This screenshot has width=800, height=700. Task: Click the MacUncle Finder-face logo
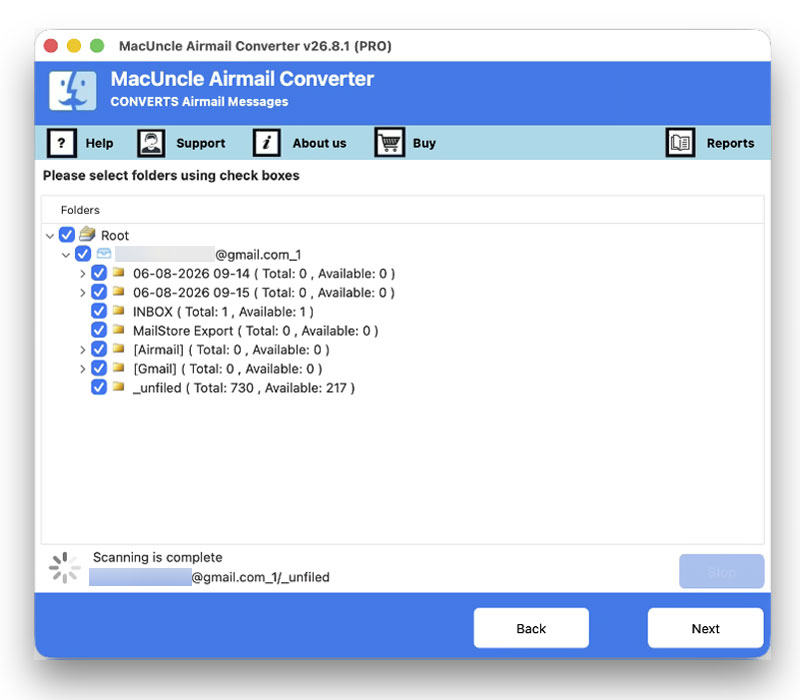[72, 91]
